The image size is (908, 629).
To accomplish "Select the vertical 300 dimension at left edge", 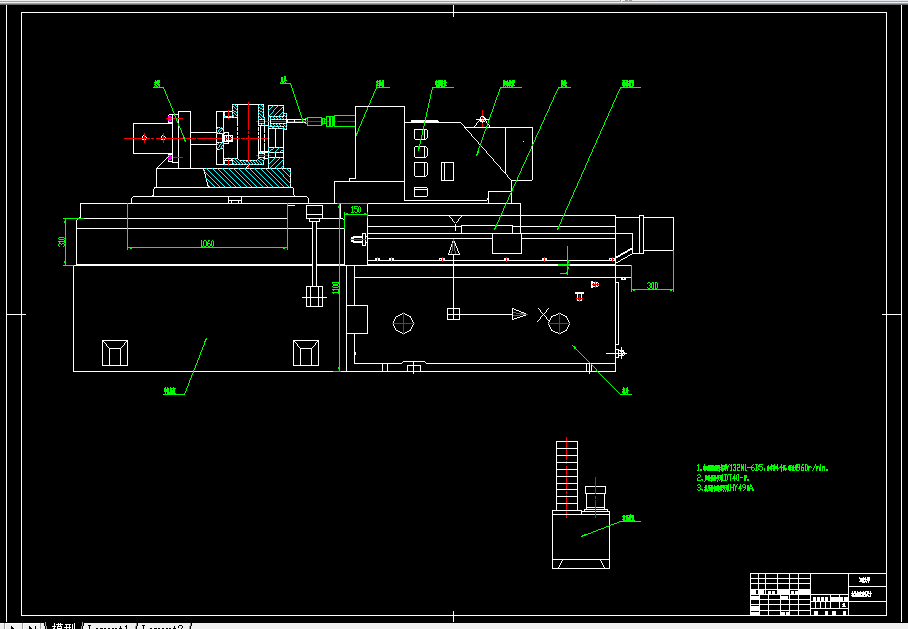I will (x=62, y=241).
